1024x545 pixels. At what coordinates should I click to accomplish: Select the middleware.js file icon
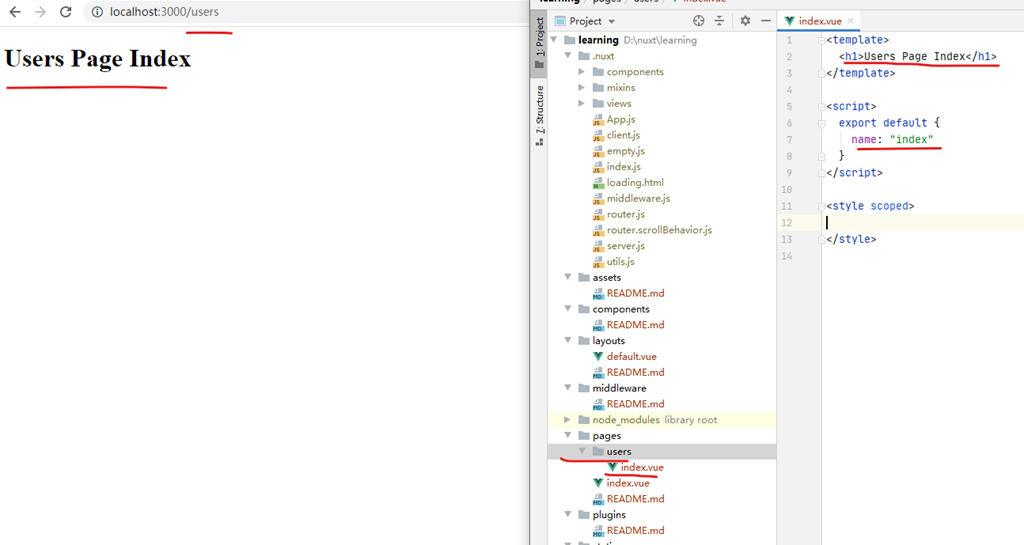598,198
